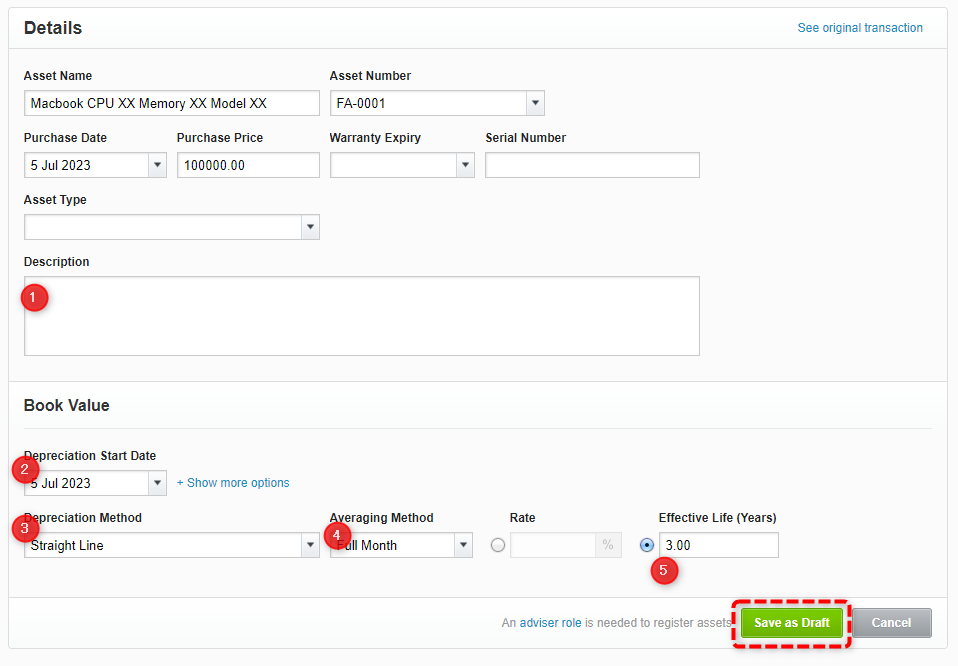Open the Asset Type dropdown
Image resolution: width=958 pixels, height=666 pixels.
(310, 227)
